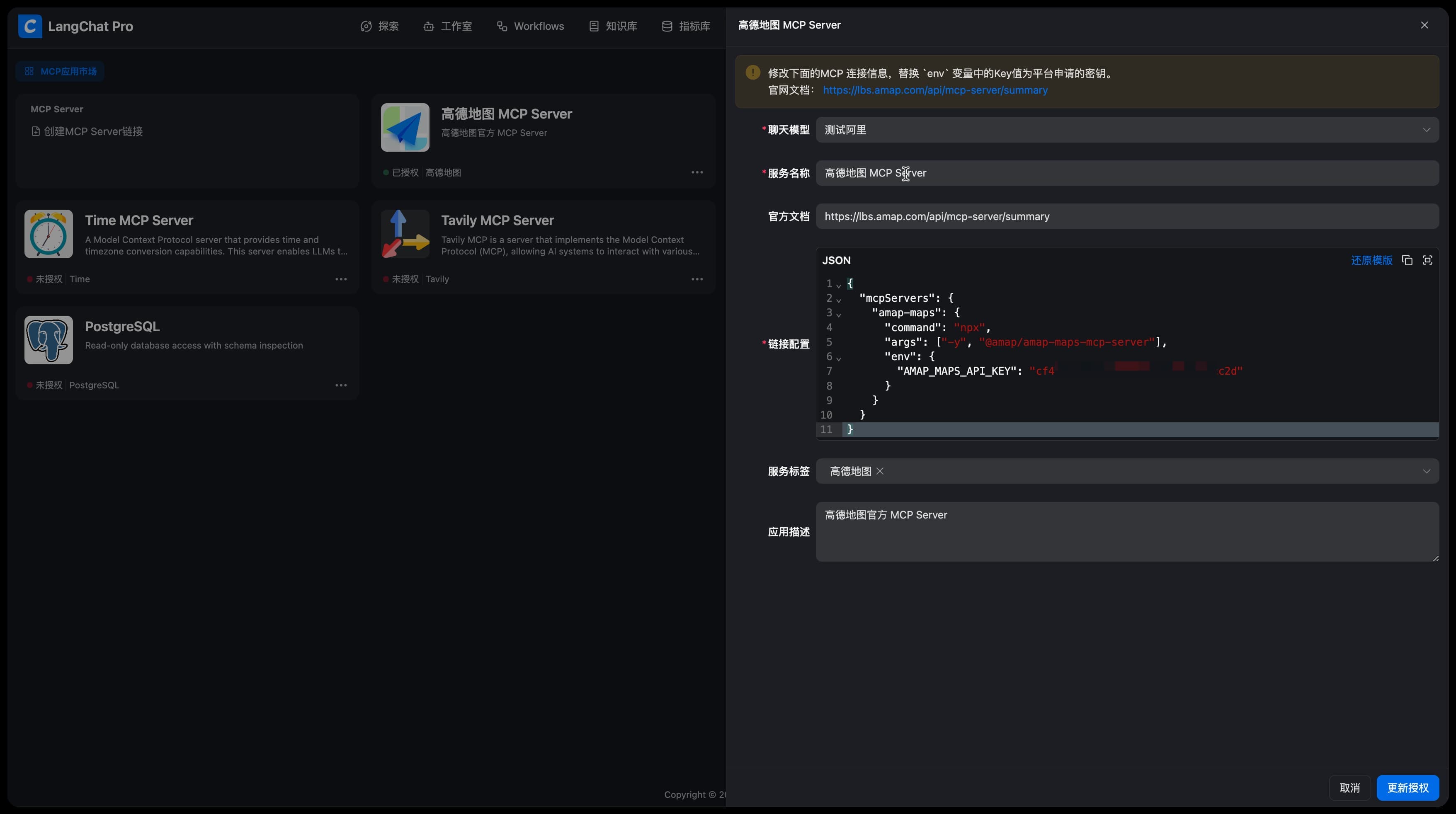The width and height of the screenshot is (1456, 814).
Task: Click the Time MCP Server title
Action: (139, 220)
